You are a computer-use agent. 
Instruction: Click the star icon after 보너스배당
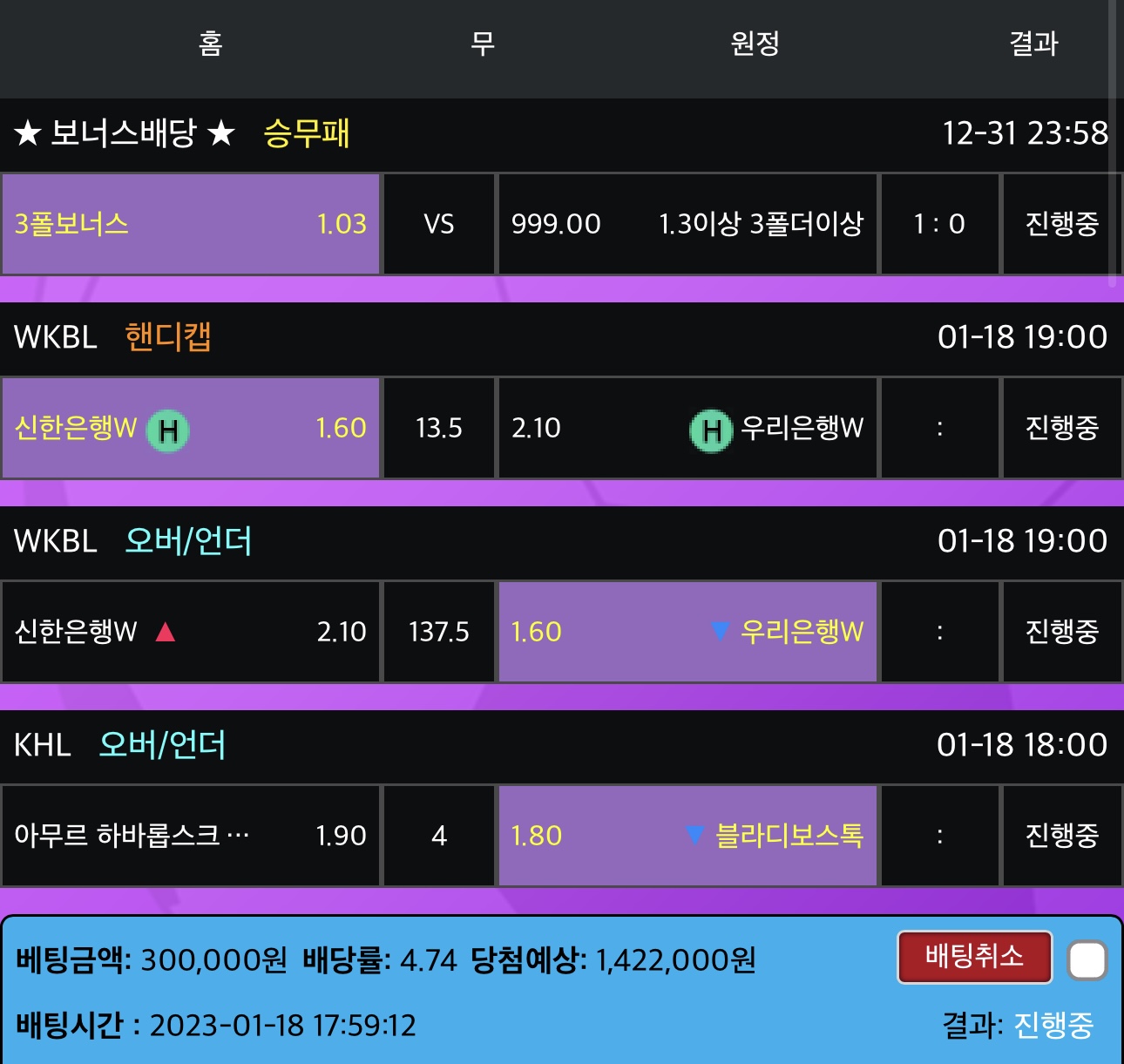221,133
